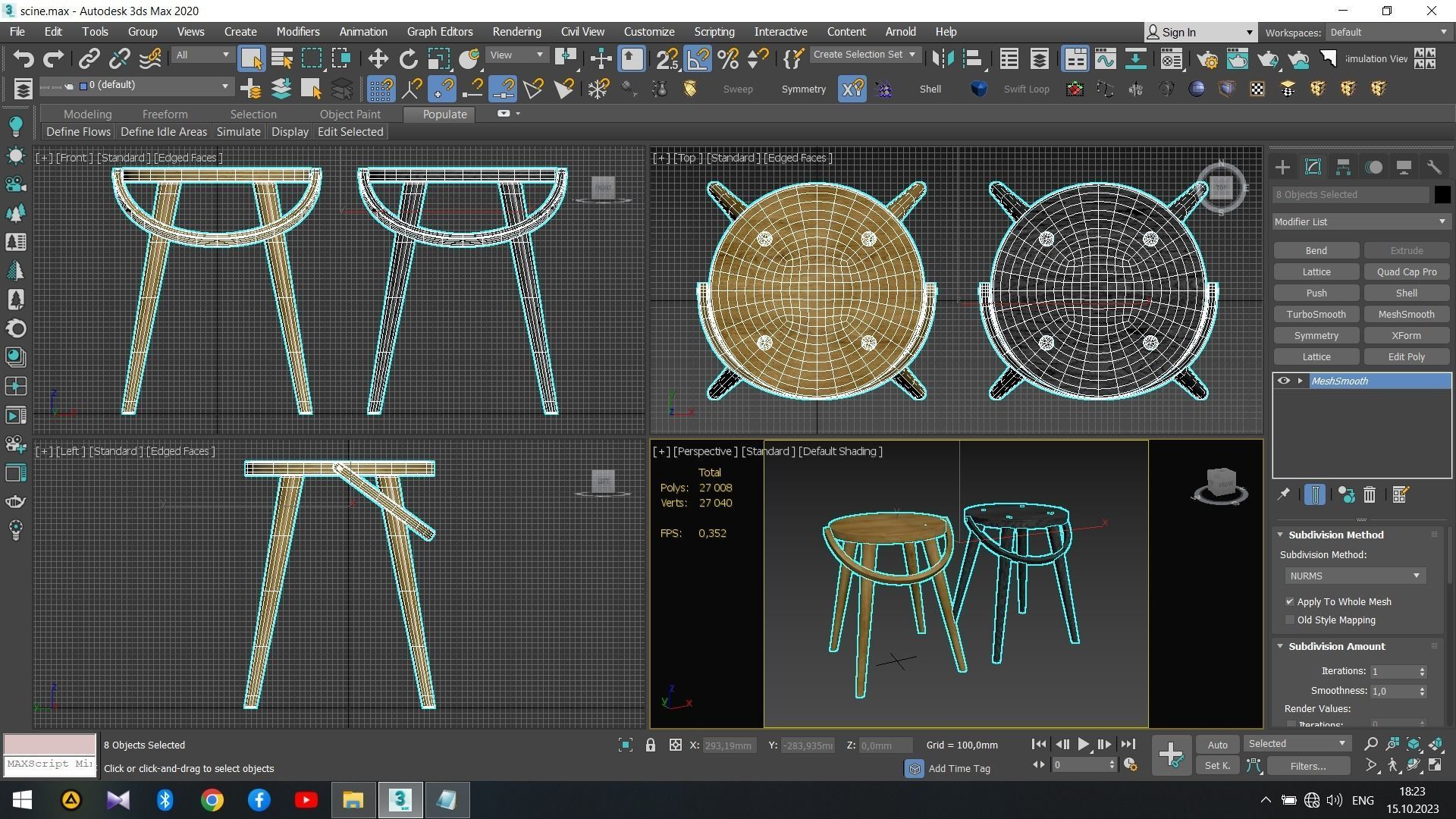Click the Quad Cap Pro button

pos(1406,271)
